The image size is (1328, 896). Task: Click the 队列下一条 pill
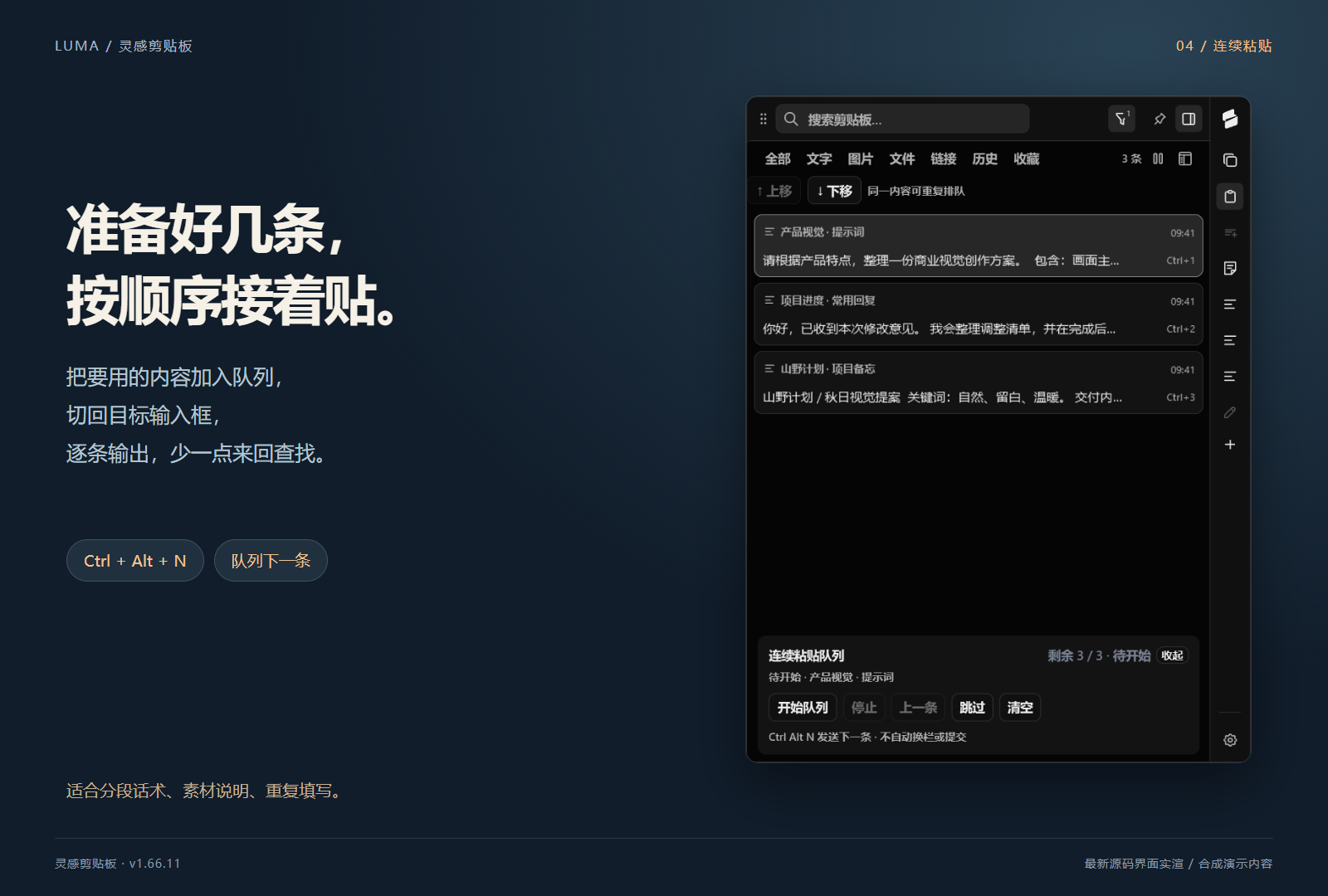coord(271,561)
